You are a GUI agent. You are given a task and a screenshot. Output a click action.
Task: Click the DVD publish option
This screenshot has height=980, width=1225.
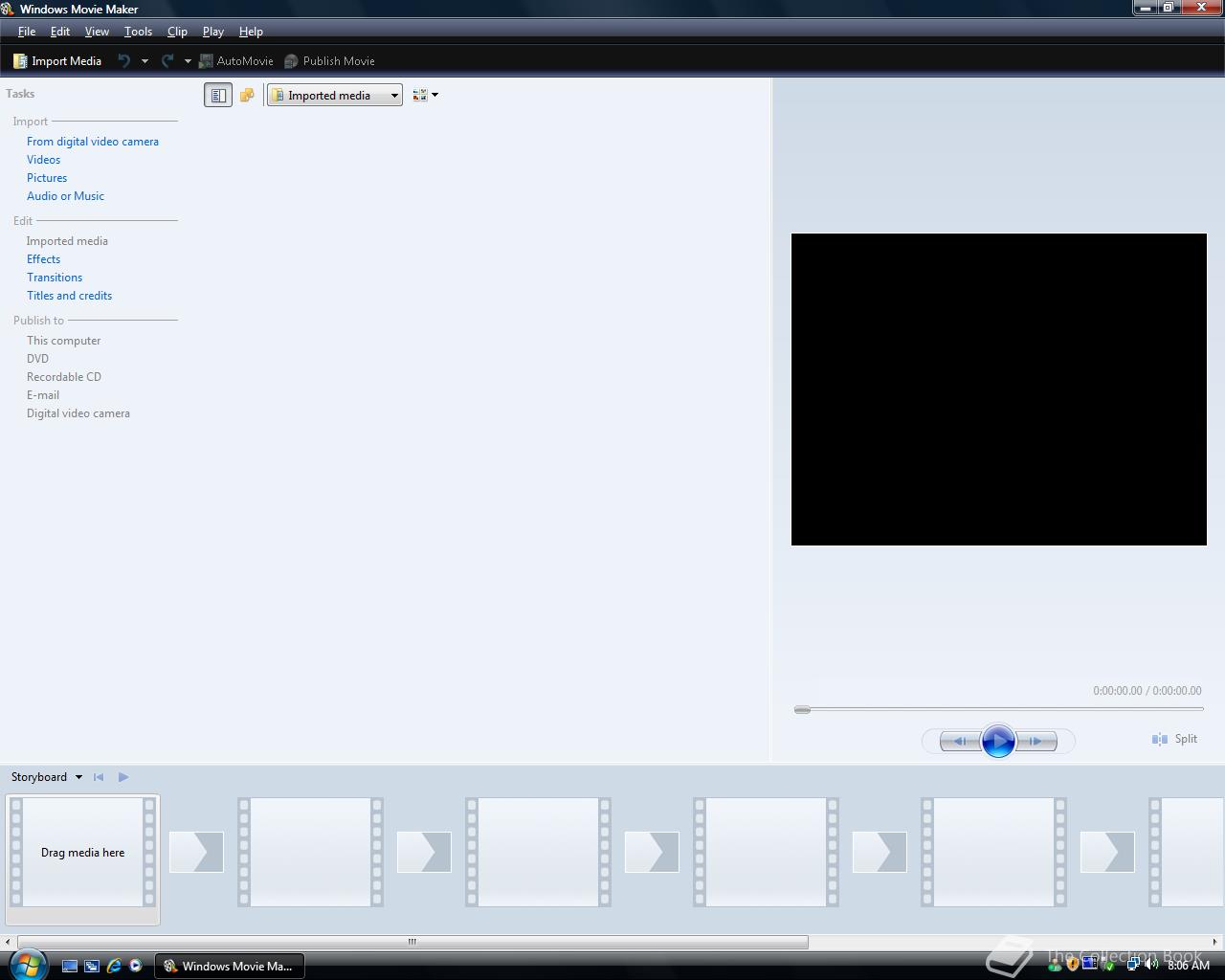37,359
